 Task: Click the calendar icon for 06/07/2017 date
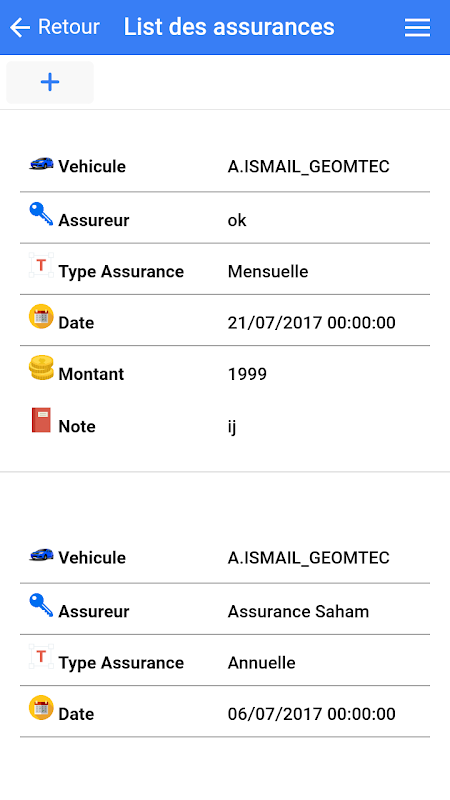click(41, 708)
